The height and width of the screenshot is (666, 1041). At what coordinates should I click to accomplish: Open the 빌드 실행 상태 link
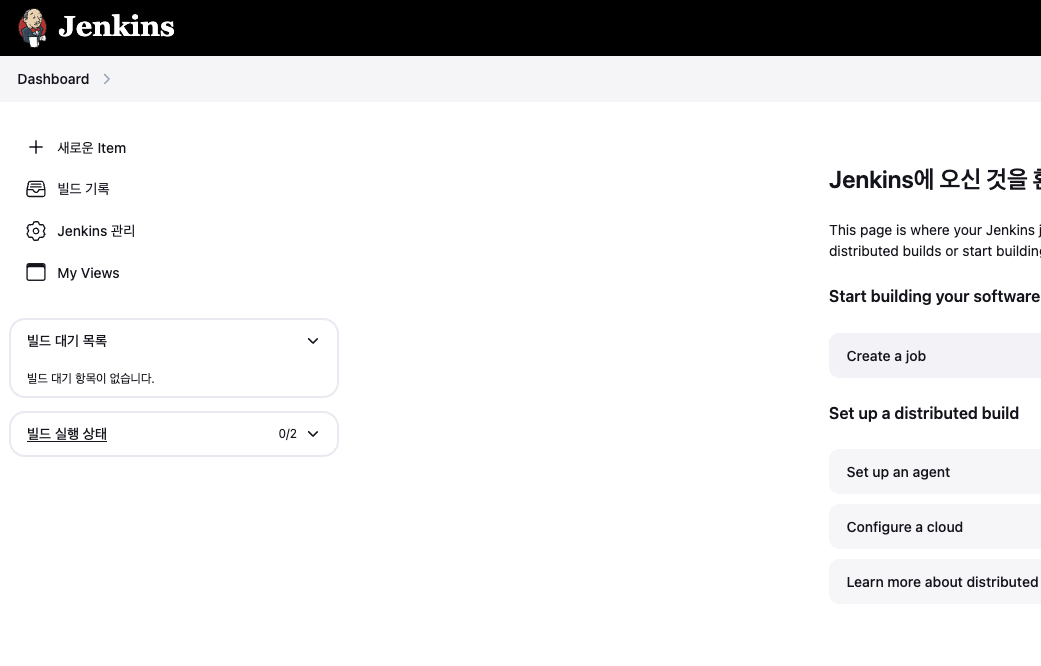[x=66, y=434]
